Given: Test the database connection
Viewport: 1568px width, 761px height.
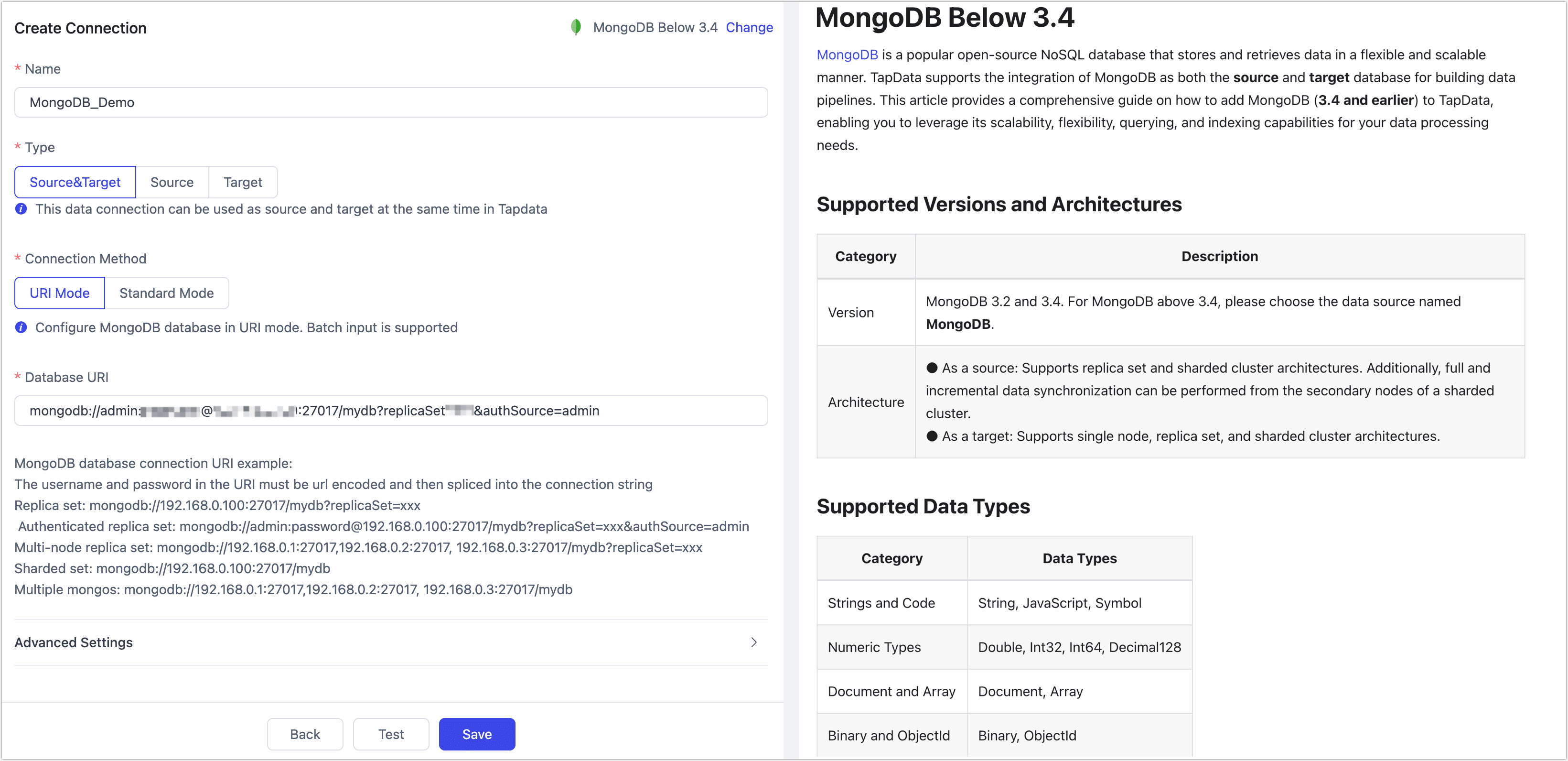Looking at the screenshot, I should 391,734.
